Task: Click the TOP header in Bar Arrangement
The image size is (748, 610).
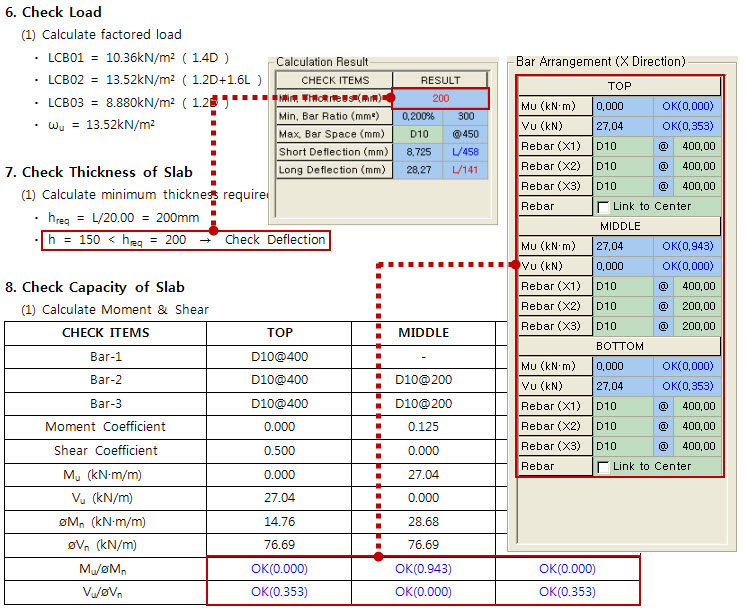Action: click(x=620, y=86)
